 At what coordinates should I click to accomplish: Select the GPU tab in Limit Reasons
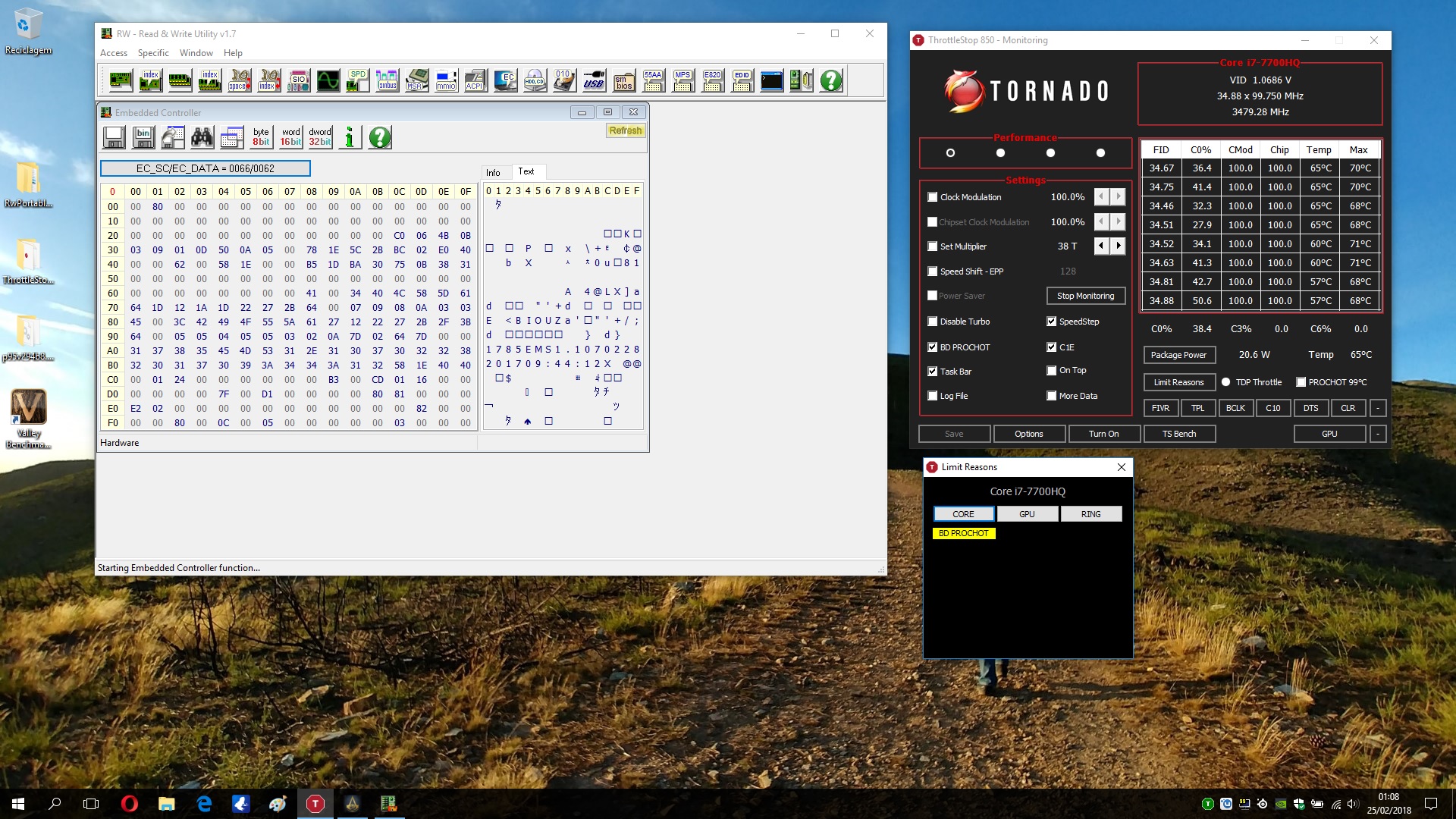point(1027,514)
